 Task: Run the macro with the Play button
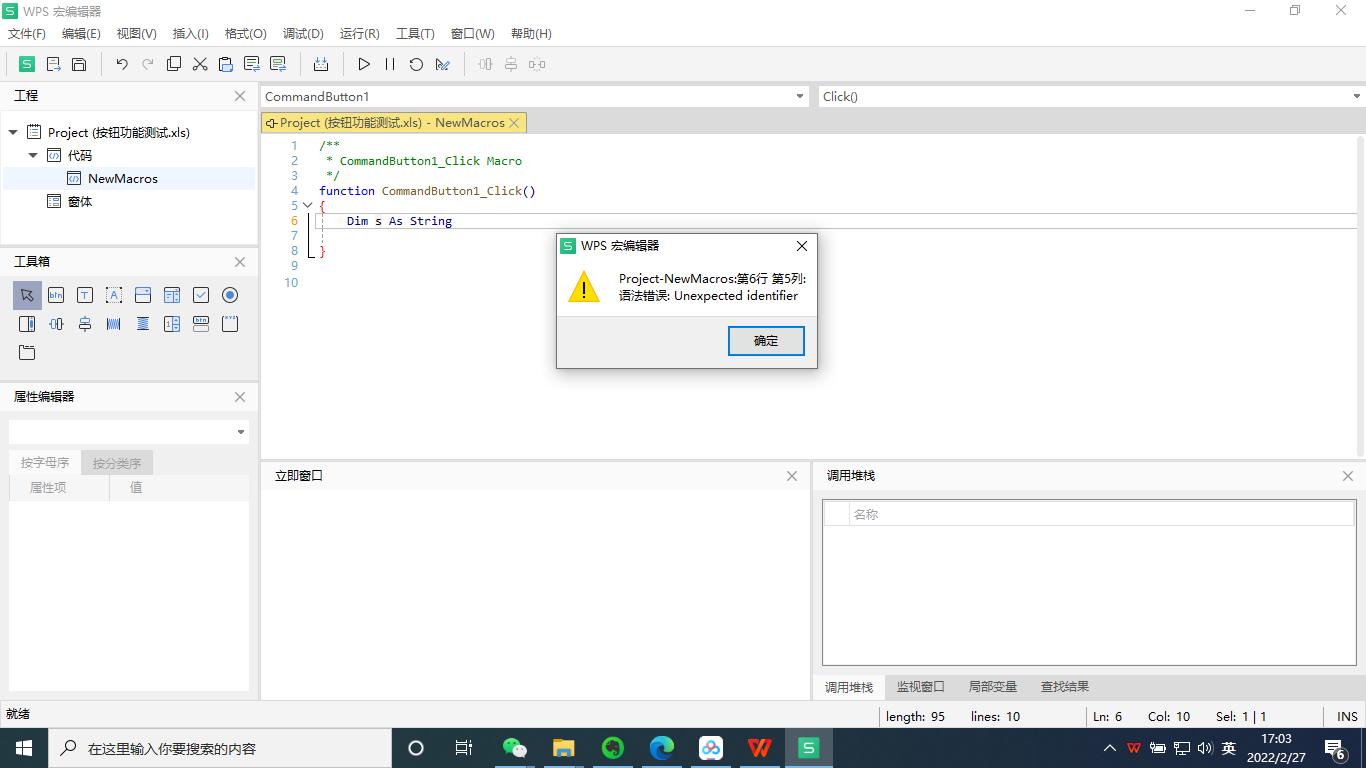[x=364, y=64]
